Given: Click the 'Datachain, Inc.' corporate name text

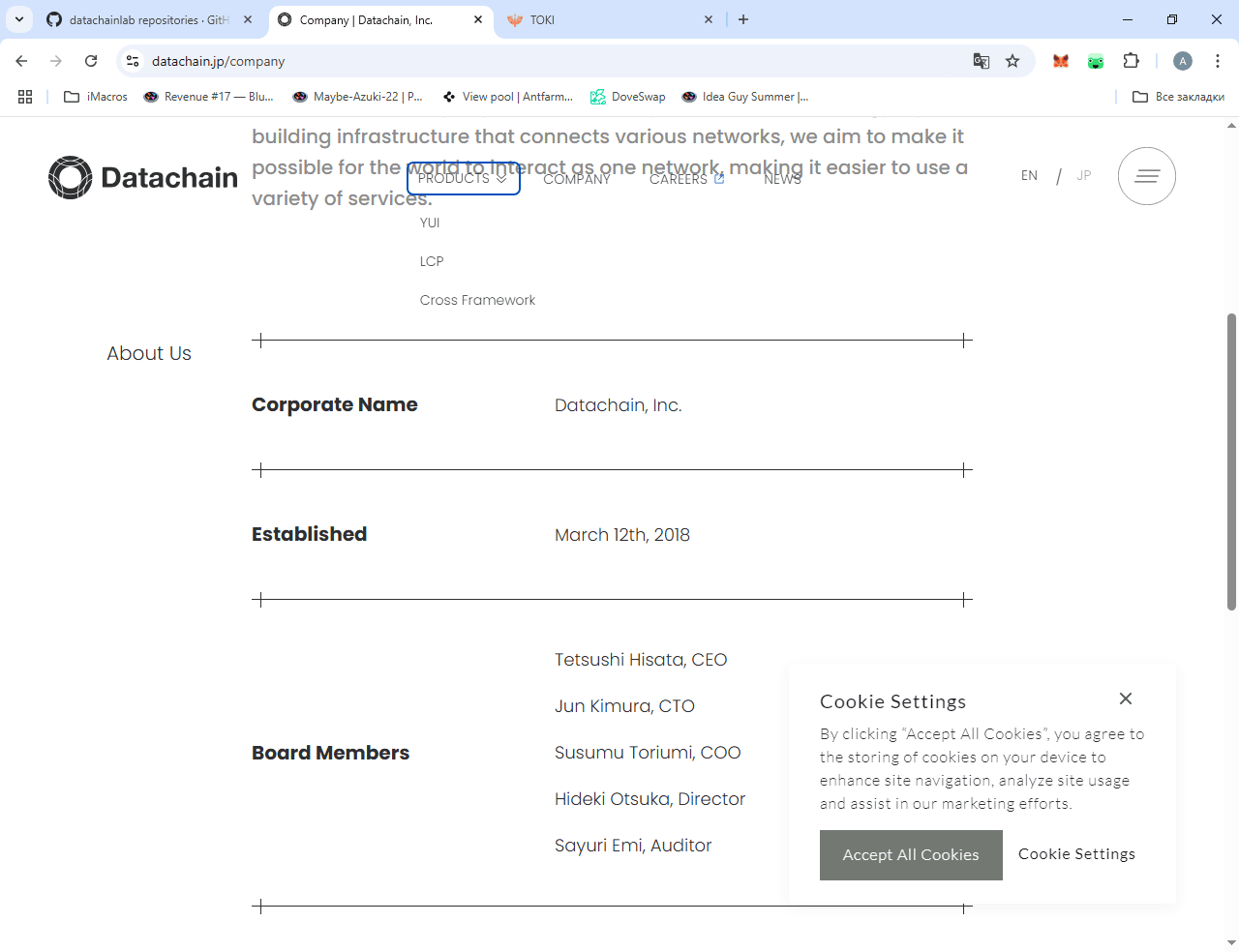Looking at the screenshot, I should [619, 405].
